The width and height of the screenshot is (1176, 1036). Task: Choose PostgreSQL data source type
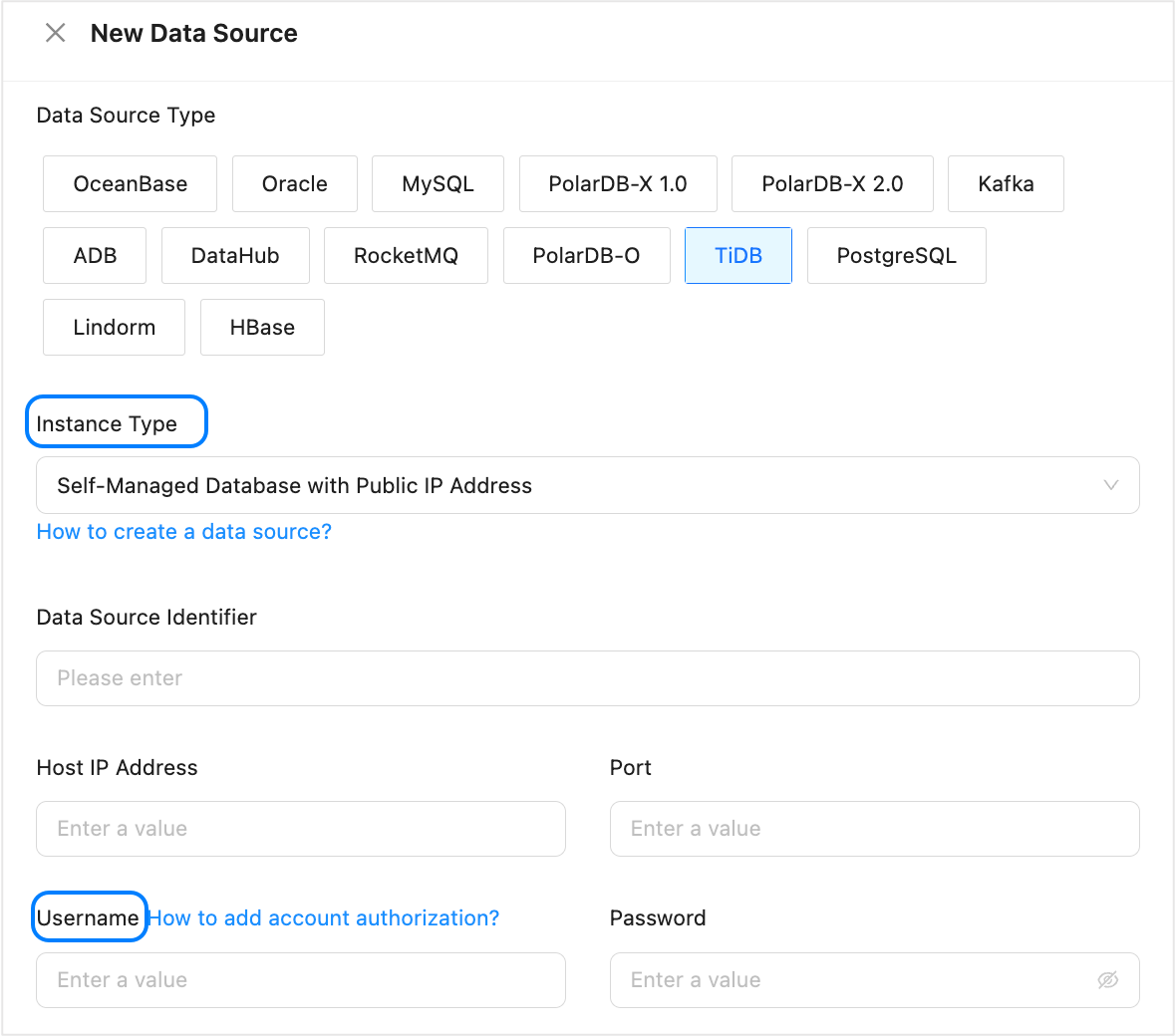pyautogui.click(x=896, y=256)
